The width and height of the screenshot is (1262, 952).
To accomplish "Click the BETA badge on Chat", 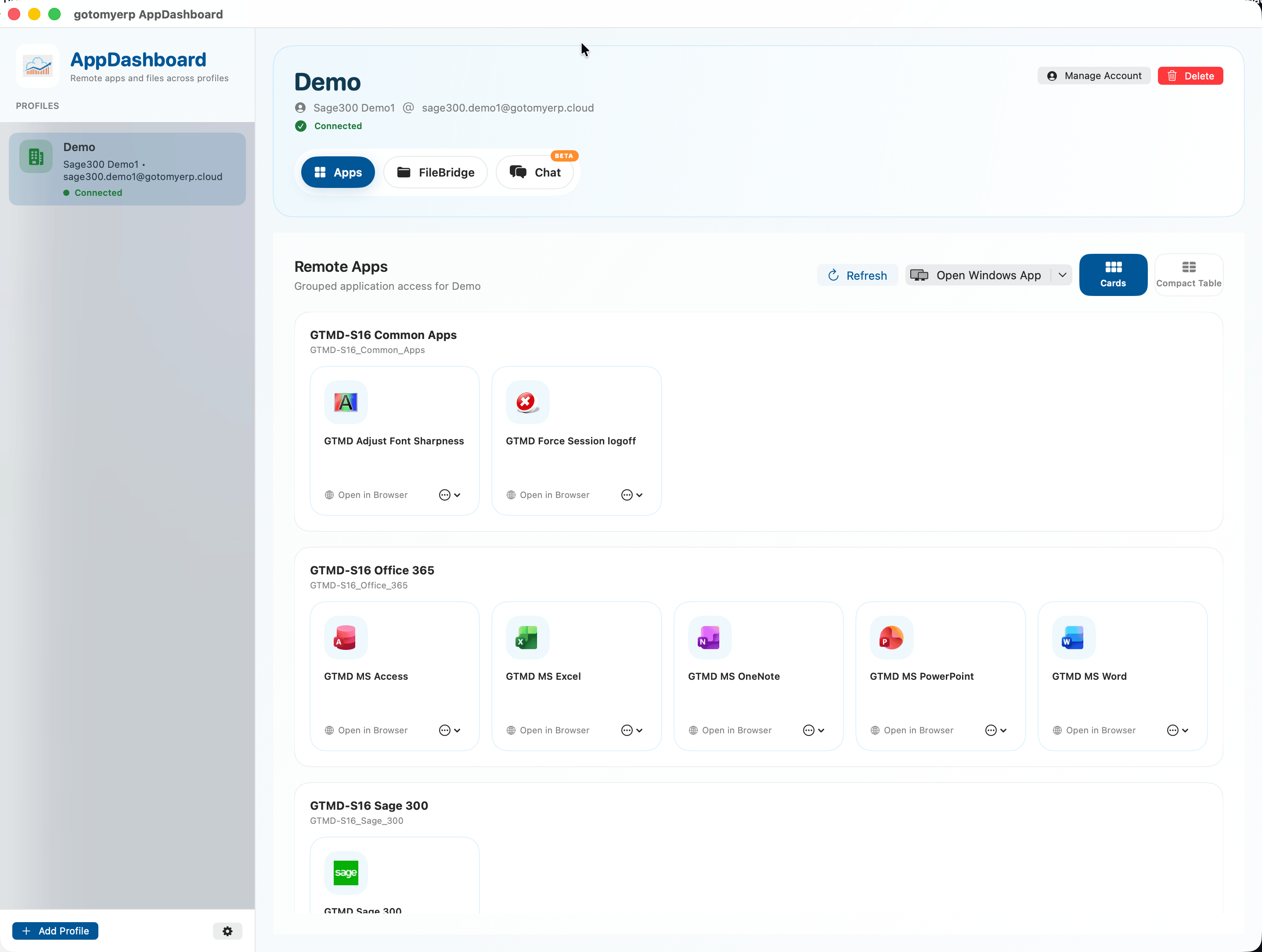I will pyautogui.click(x=564, y=156).
